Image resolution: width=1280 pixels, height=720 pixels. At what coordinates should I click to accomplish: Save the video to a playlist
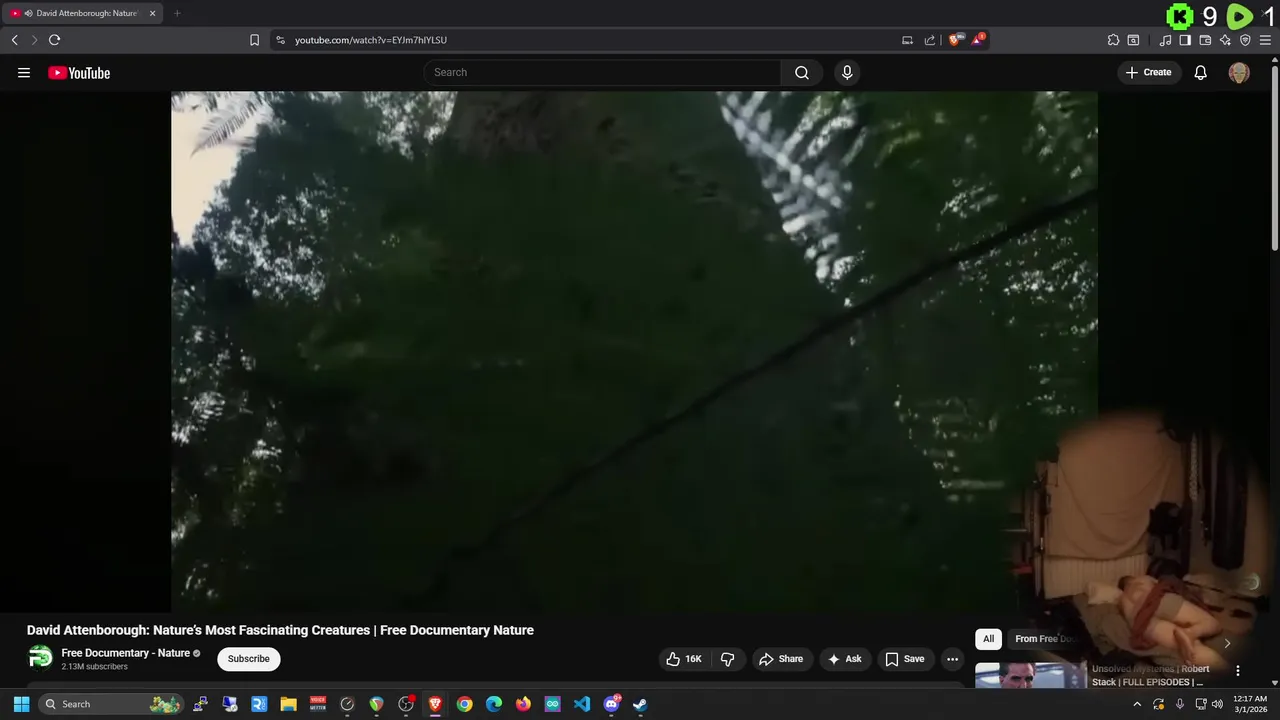pyautogui.click(x=905, y=659)
